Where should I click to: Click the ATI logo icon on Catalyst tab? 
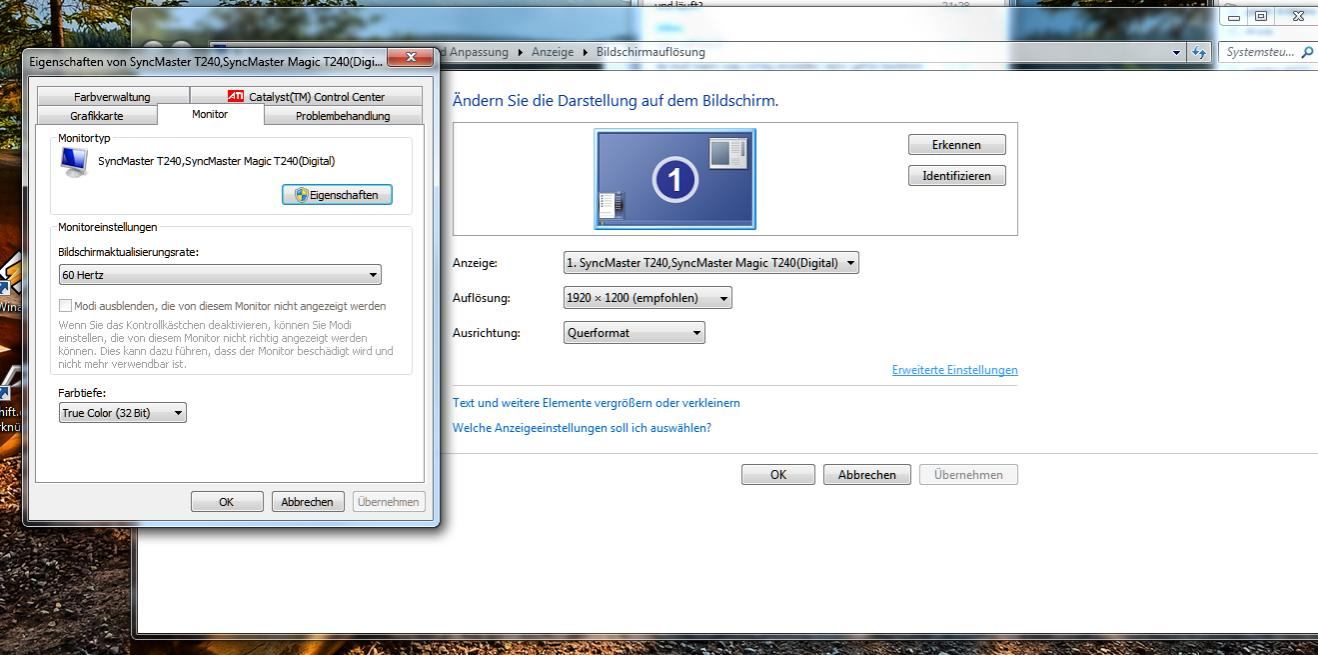(236, 97)
